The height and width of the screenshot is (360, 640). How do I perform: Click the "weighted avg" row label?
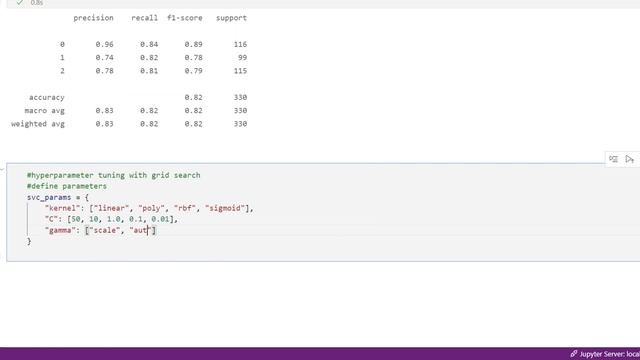[38, 124]
